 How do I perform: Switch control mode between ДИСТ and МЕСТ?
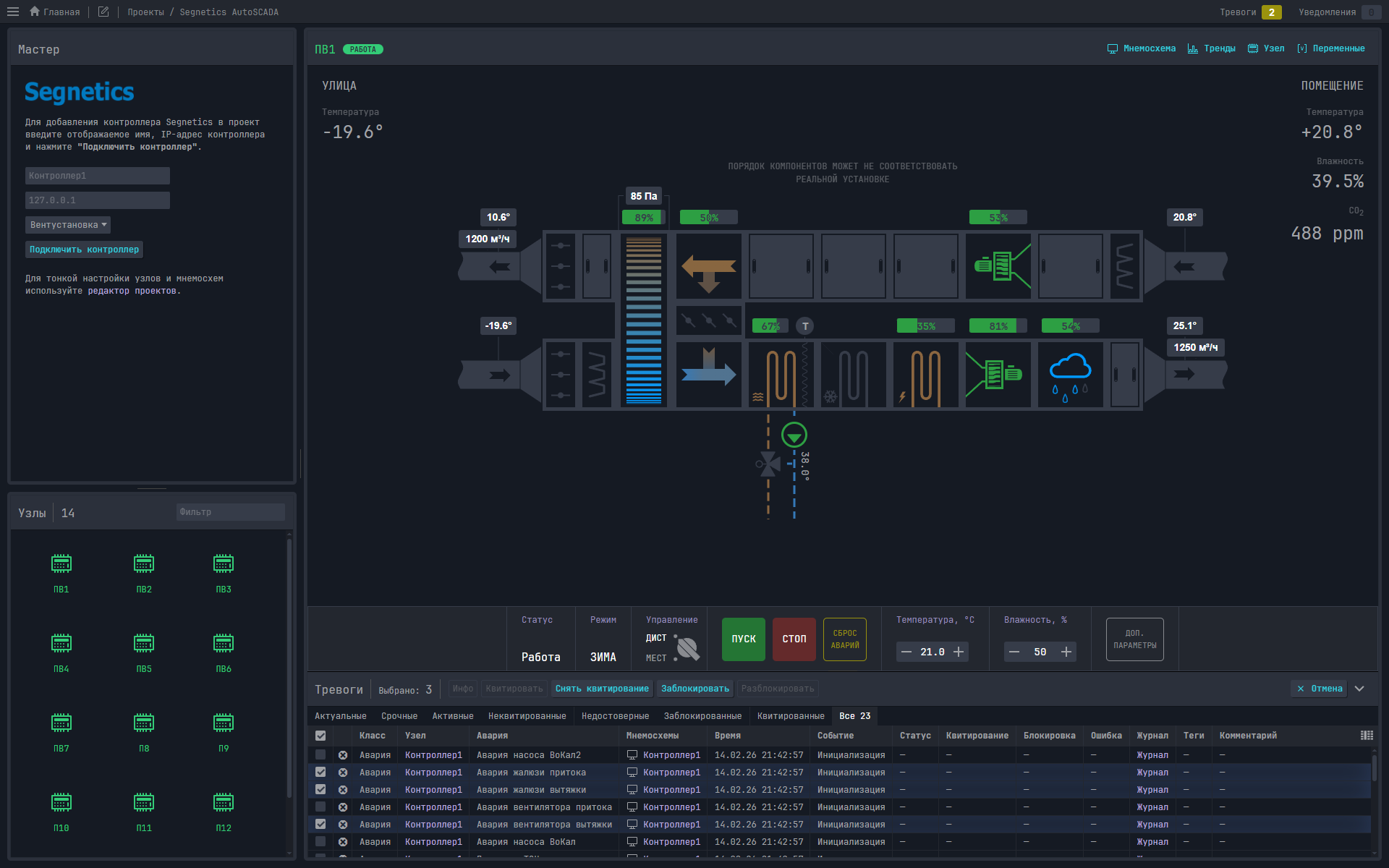(x=687, y=649)
